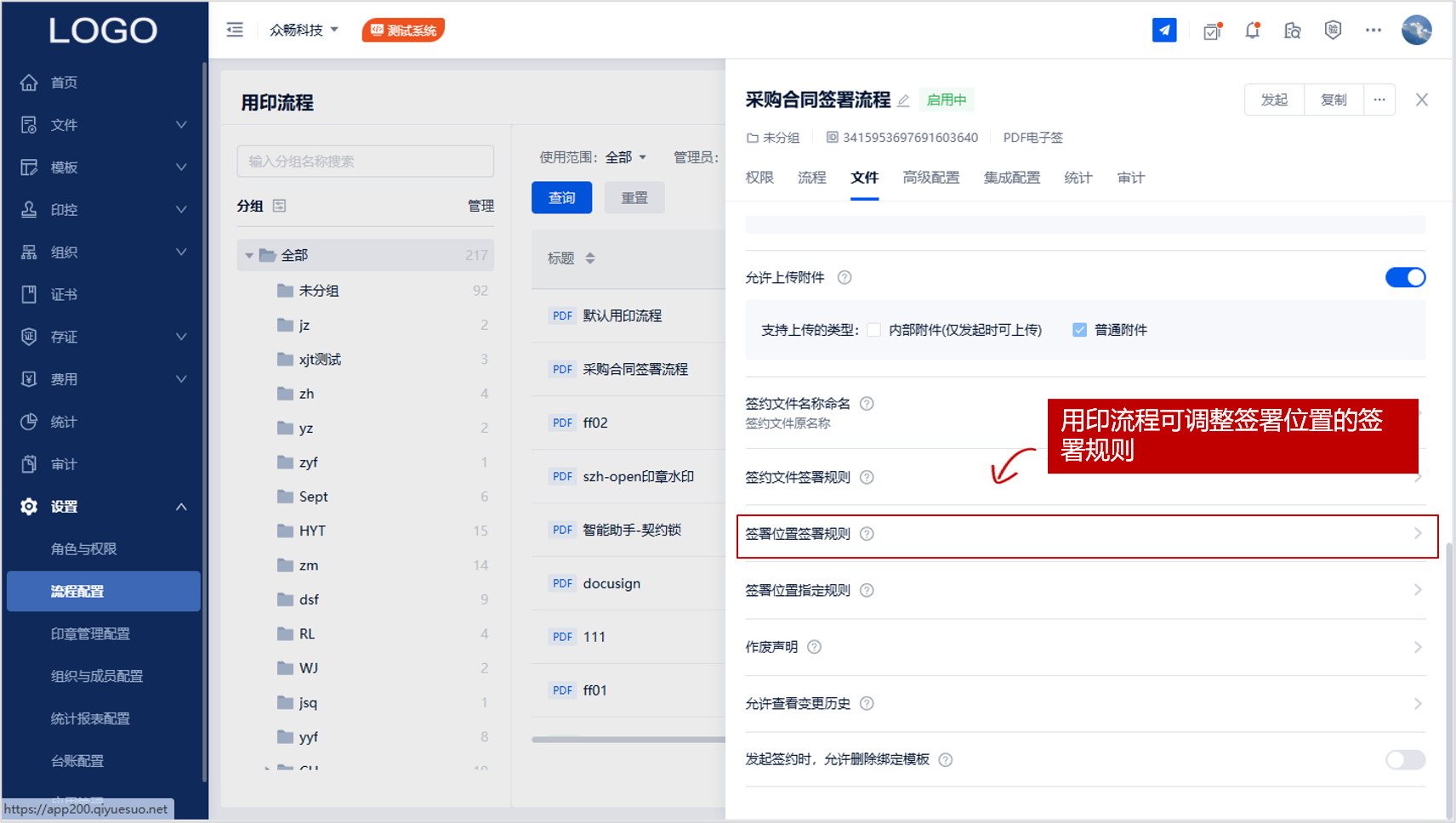This screenshot has width=1456, height=823.
Task: Enable the 允许删除绑定模板 toggle
Action: click(x=1405, y=759)
